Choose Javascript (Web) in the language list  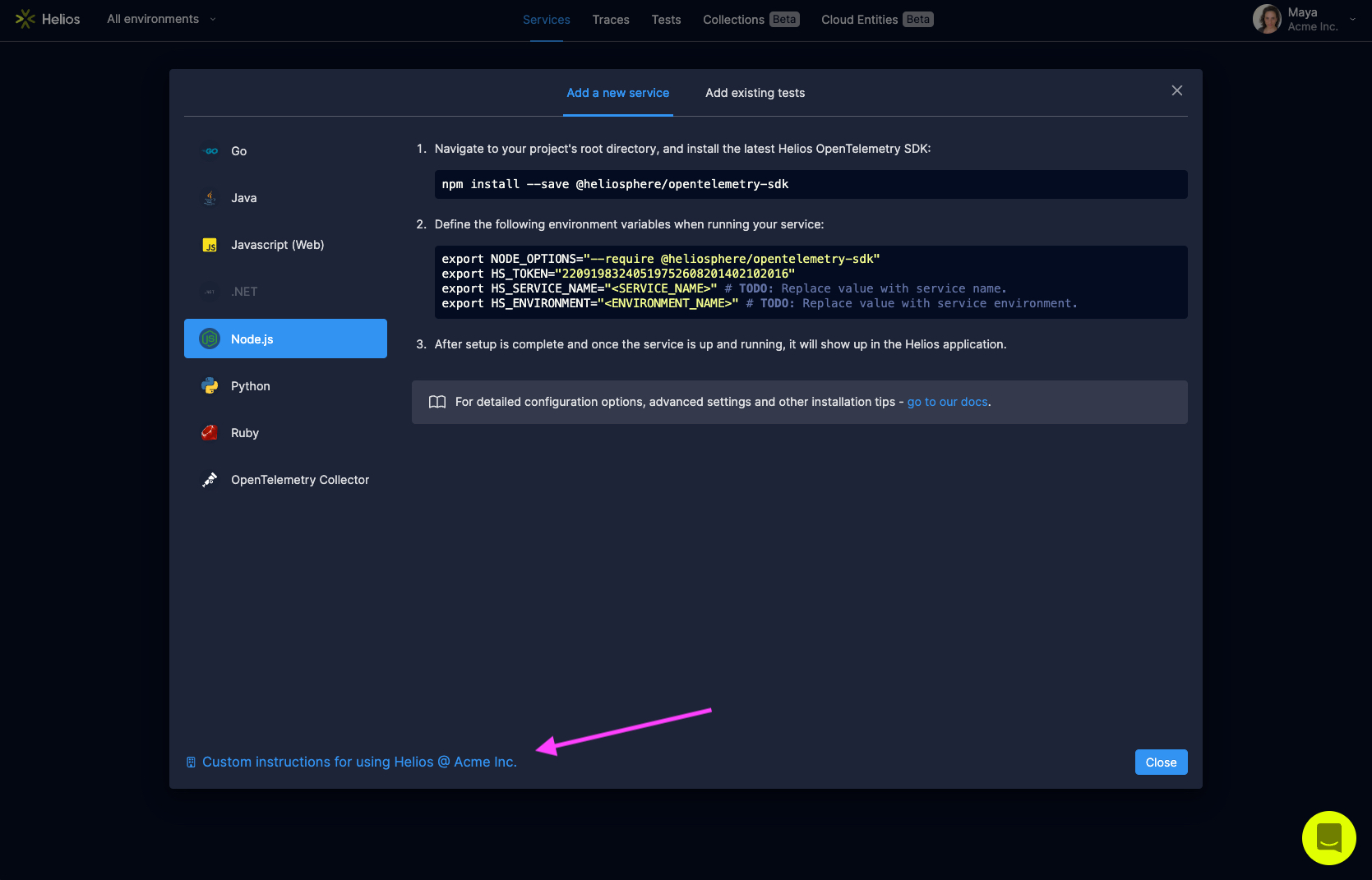tap(285, 245)
